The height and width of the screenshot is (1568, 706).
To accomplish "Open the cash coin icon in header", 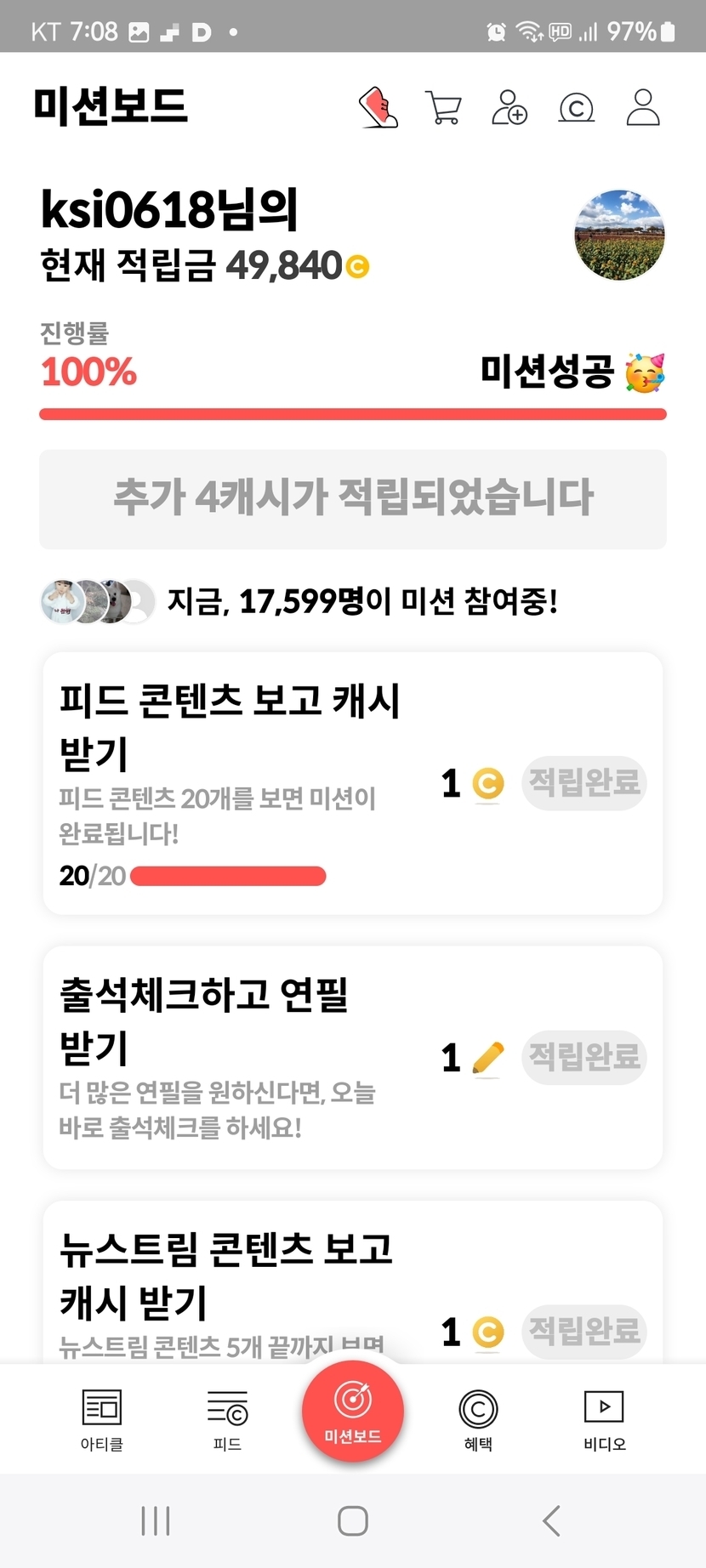I will (576, 108).
